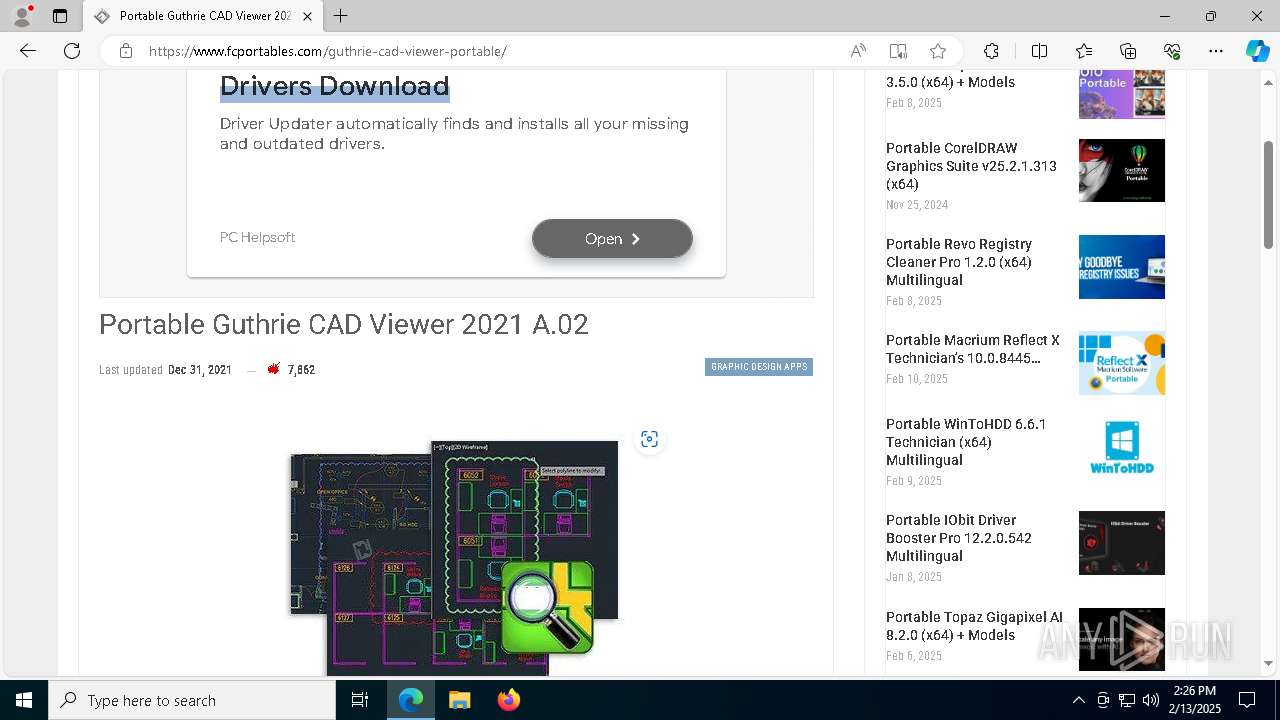1280x720 pixels.
Task: Click scrollbar down arrow
Action: pos(1269,664)
